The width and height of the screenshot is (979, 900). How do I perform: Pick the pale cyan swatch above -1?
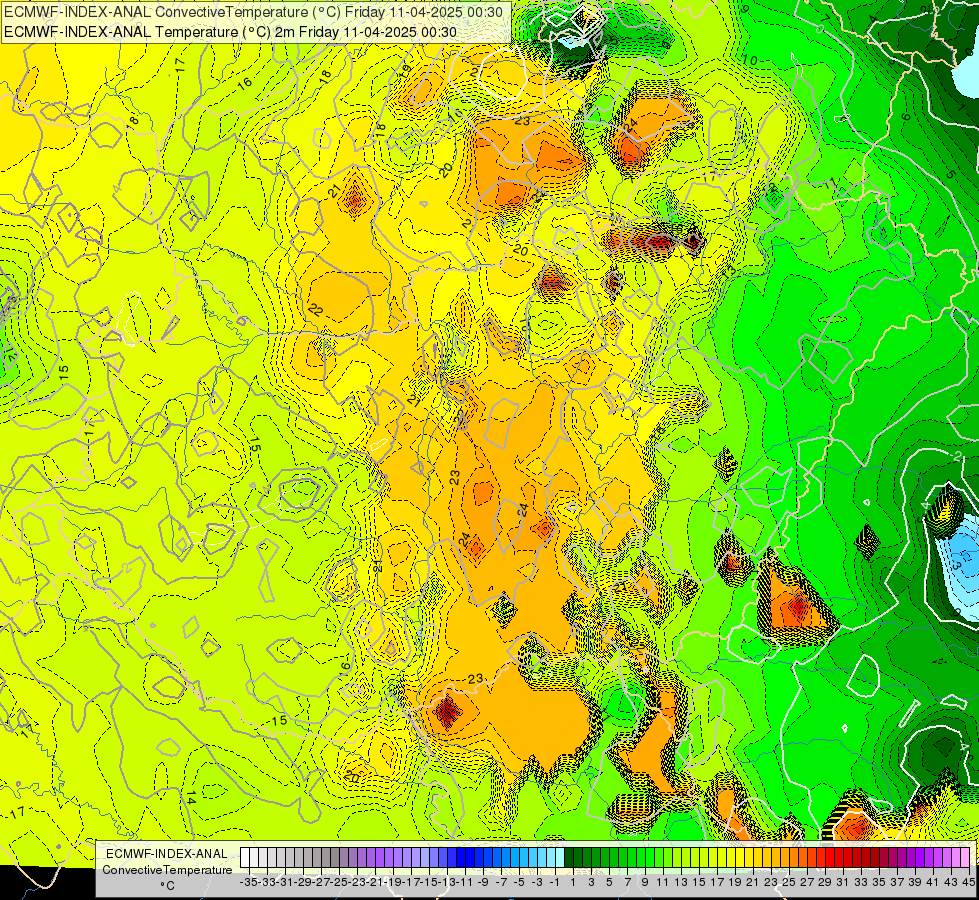point(551,857)
